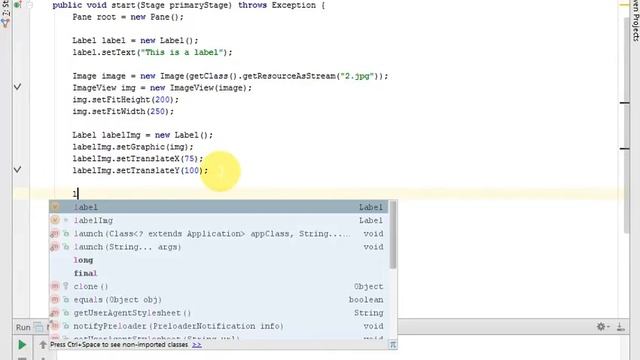The image size is (640, 360).
Task: Select equals(Object obj) suggestion
Action: [x=219, y=300]
